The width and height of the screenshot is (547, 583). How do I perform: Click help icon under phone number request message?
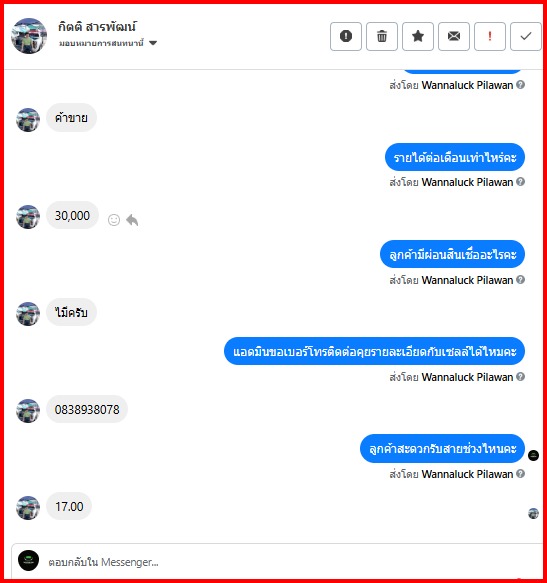click(521, 377)
